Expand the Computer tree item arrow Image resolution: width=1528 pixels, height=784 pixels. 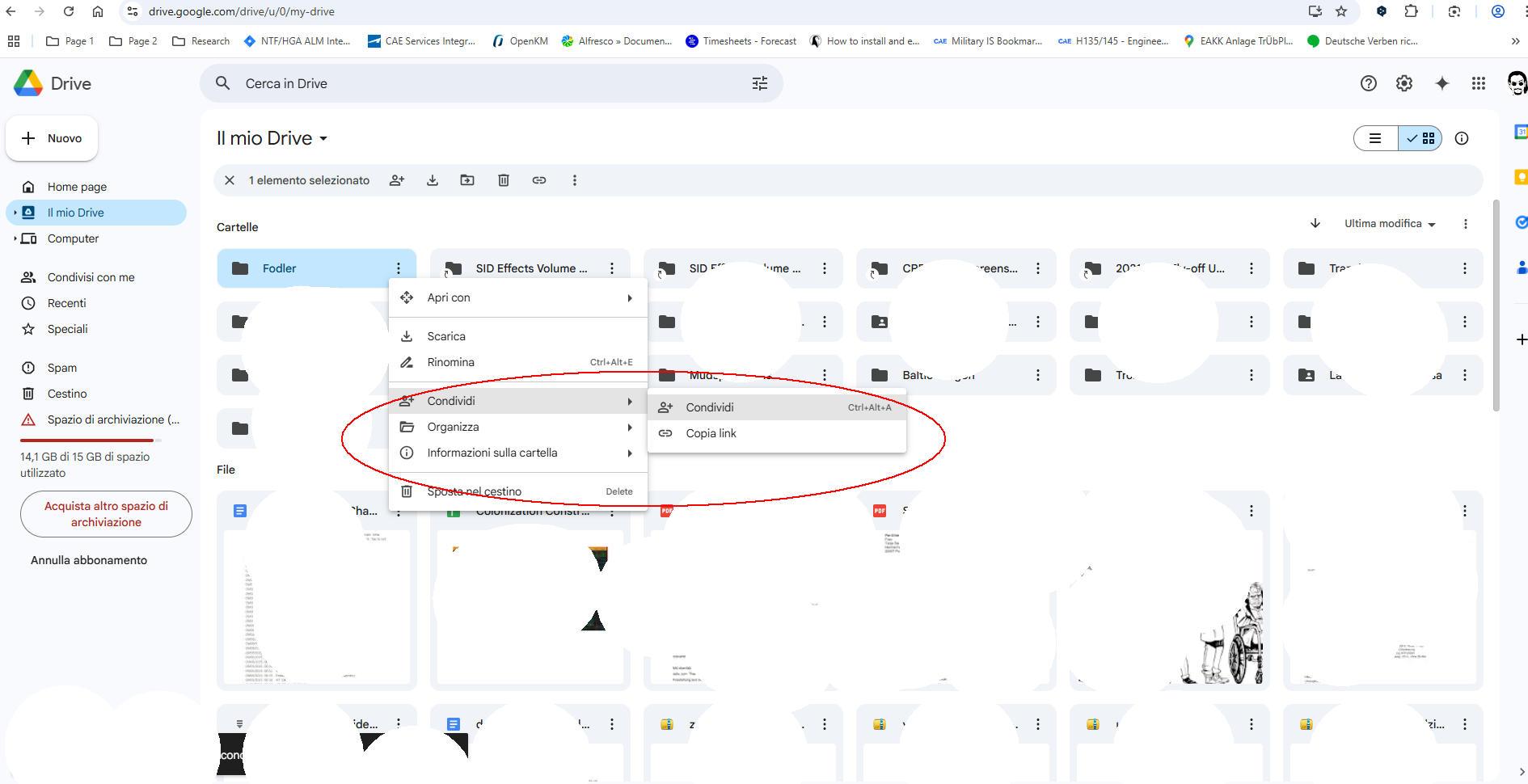click(15, 238)
